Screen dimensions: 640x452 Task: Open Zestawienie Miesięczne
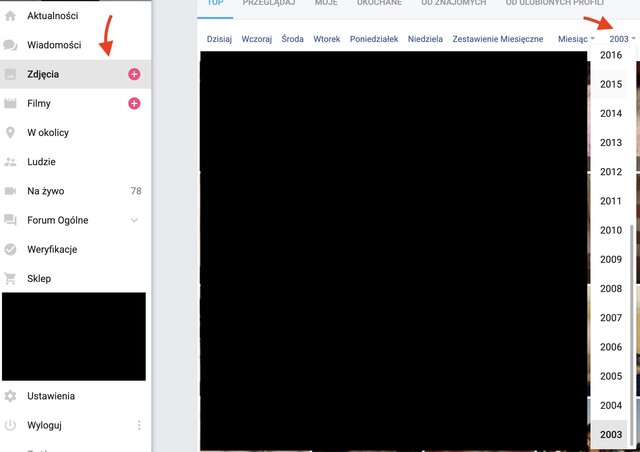(498, 39)
